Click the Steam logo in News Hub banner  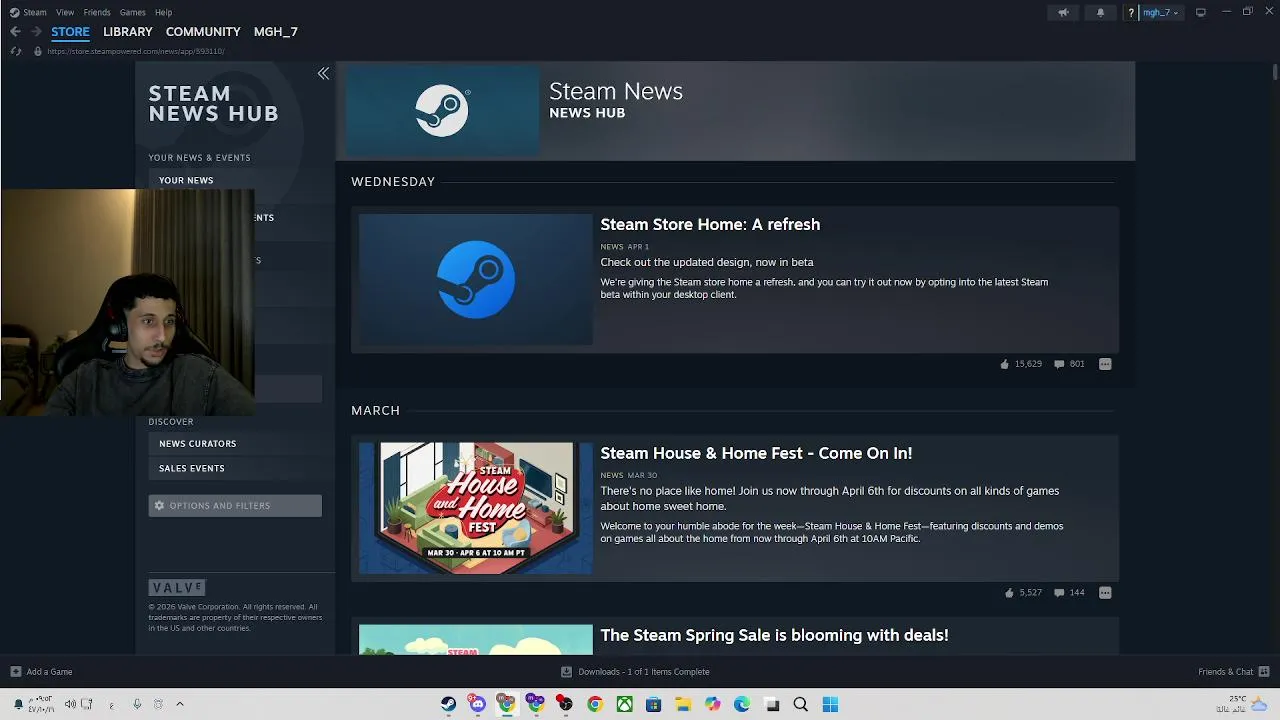(442, 110)
